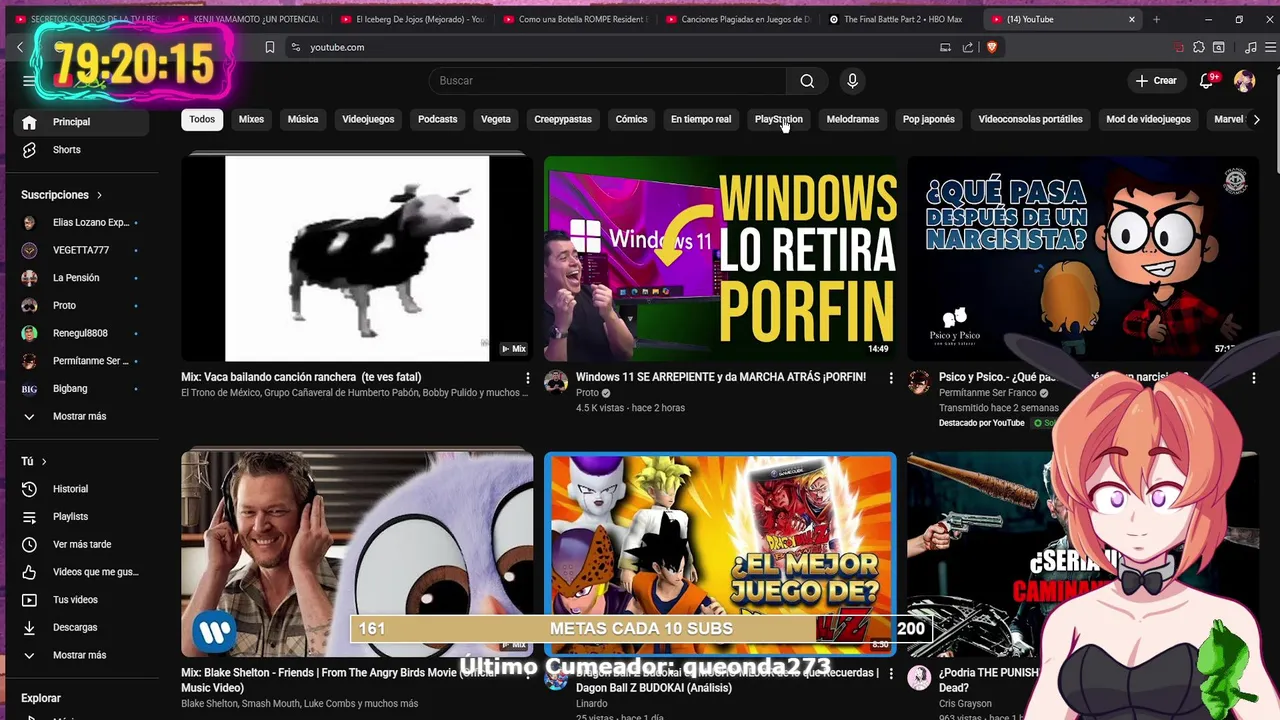Click the Brave Shields lion icon
Image resolution: width=1280 pixels, height=720 pixels.
coord(992,47)
